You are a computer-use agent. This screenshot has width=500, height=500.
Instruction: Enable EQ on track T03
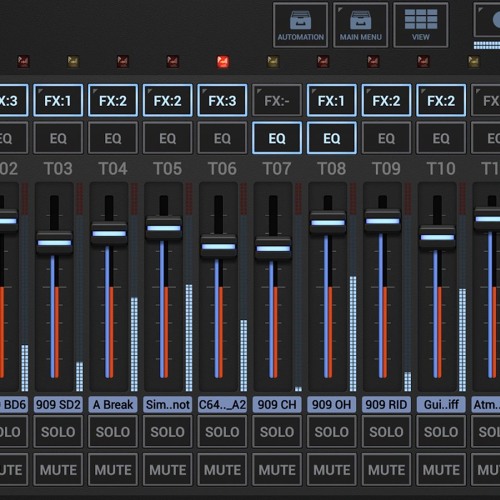point(58,138)
